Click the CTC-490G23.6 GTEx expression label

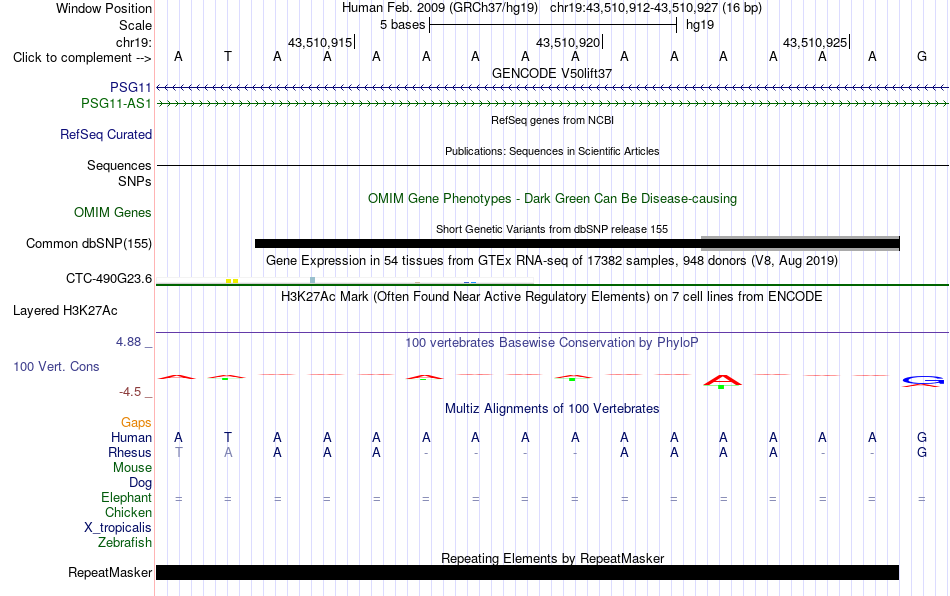[x=109, y=279]
